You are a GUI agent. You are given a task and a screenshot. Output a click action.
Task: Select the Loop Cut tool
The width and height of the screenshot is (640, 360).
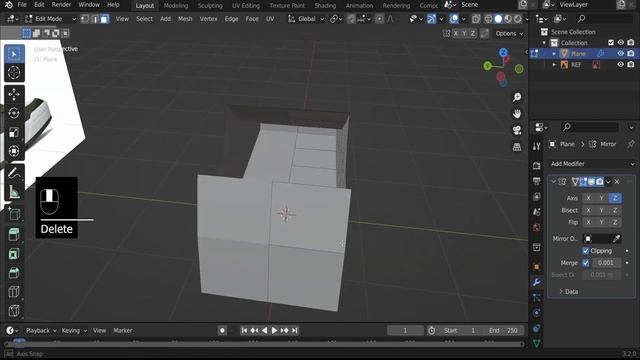pos(14,292)
